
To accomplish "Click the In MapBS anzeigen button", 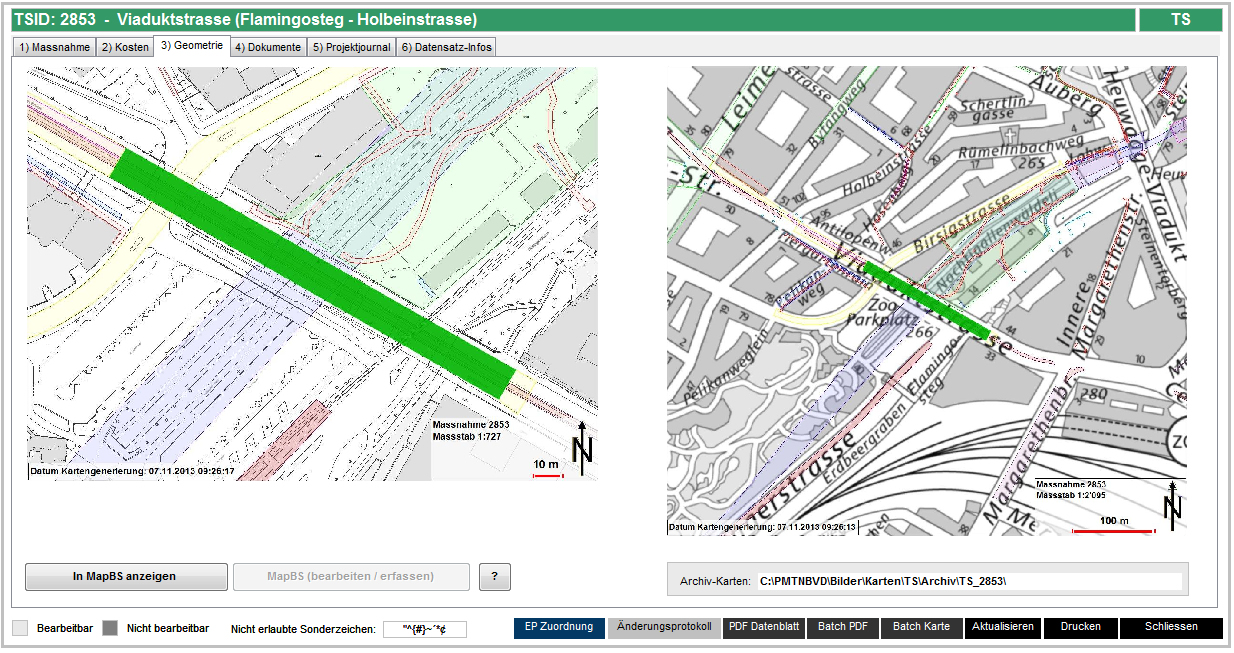I will tap(125, 577).
